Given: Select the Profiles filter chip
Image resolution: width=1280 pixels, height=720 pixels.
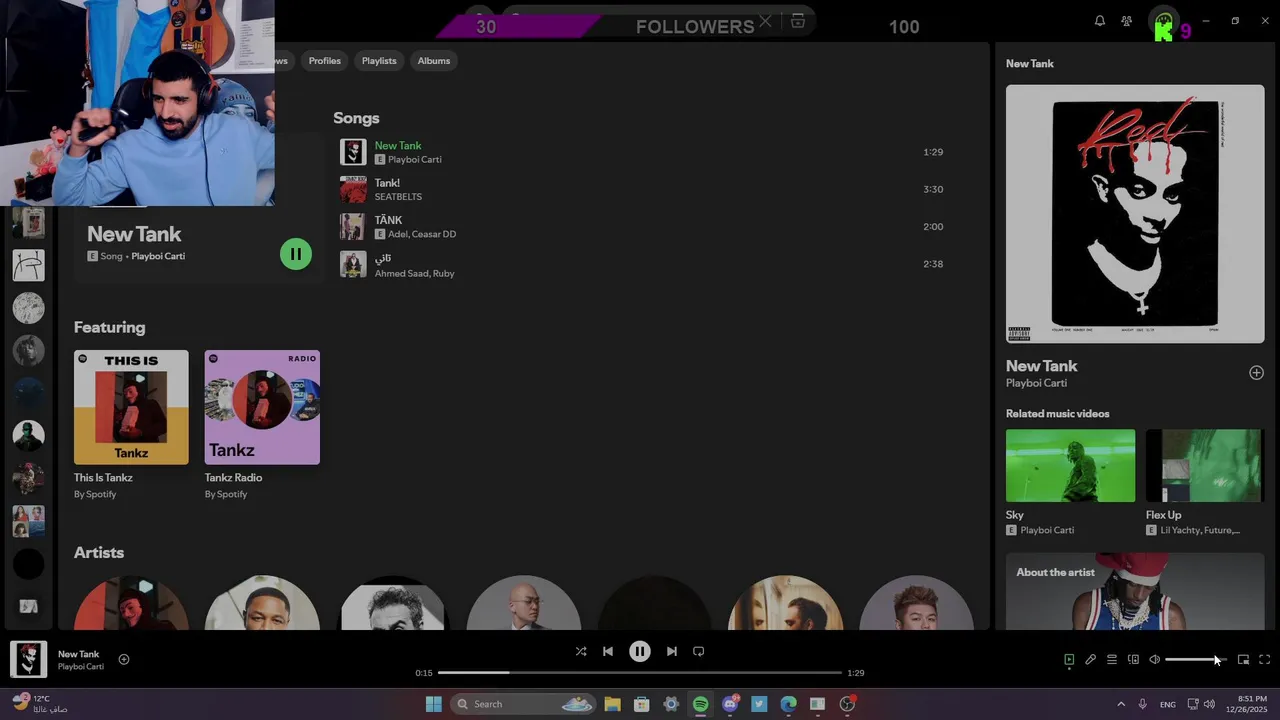Looking at the screenshot, I should click(325, 61).
